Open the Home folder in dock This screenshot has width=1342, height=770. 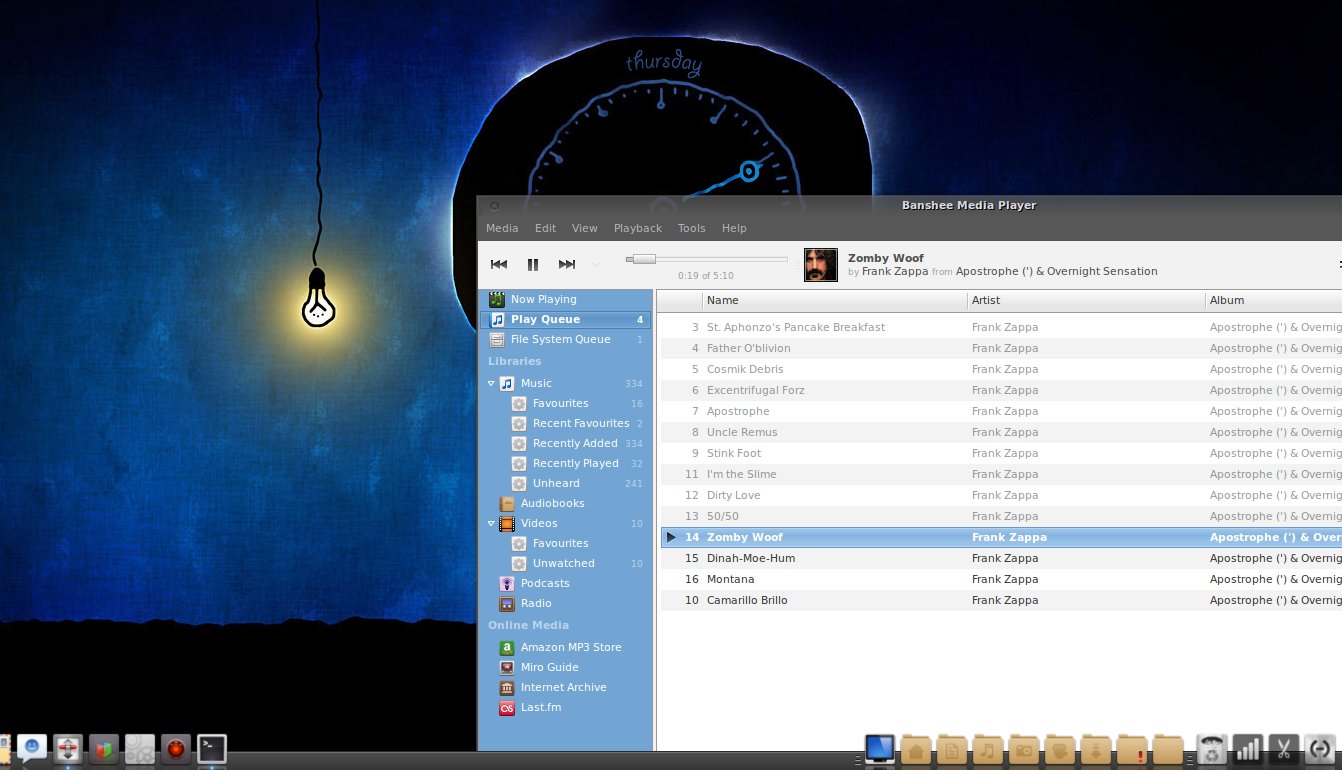[916, 749]
